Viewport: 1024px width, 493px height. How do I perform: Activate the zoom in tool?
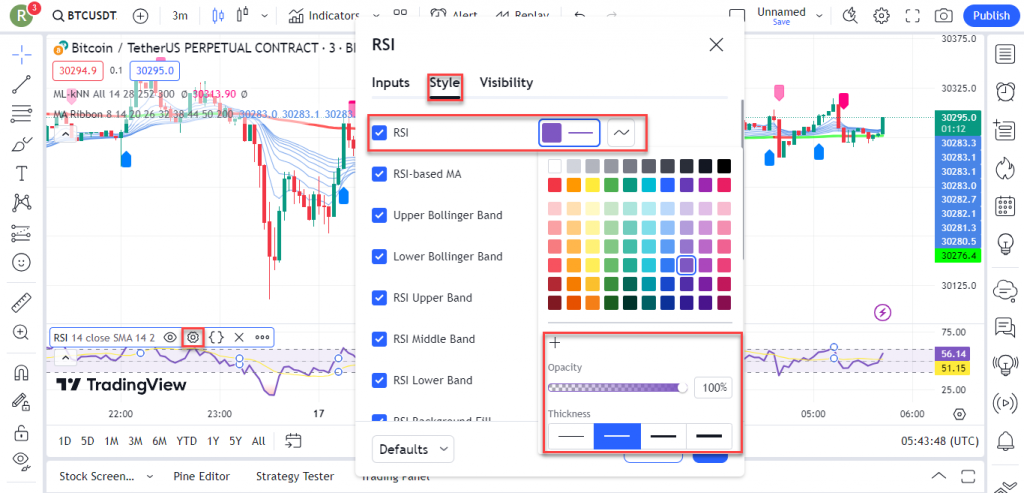pyautogui.click(x=22, y=332)
